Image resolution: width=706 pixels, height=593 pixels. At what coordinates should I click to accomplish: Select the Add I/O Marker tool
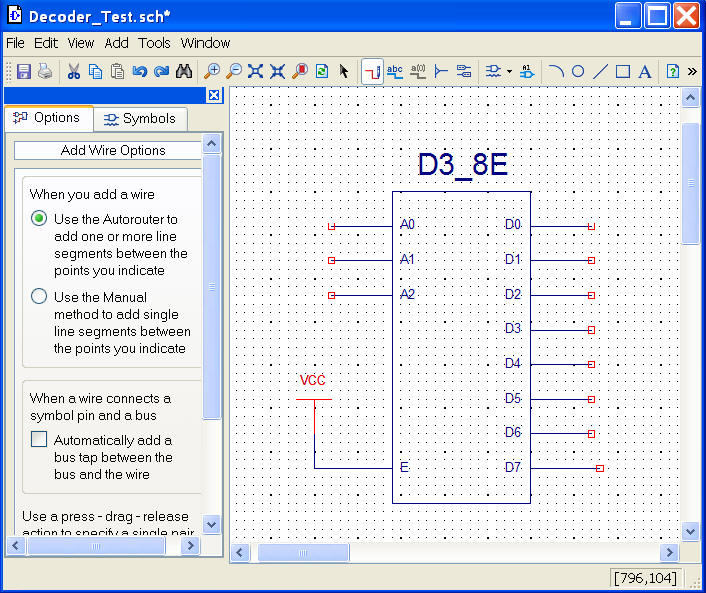[x=464, y=71]
